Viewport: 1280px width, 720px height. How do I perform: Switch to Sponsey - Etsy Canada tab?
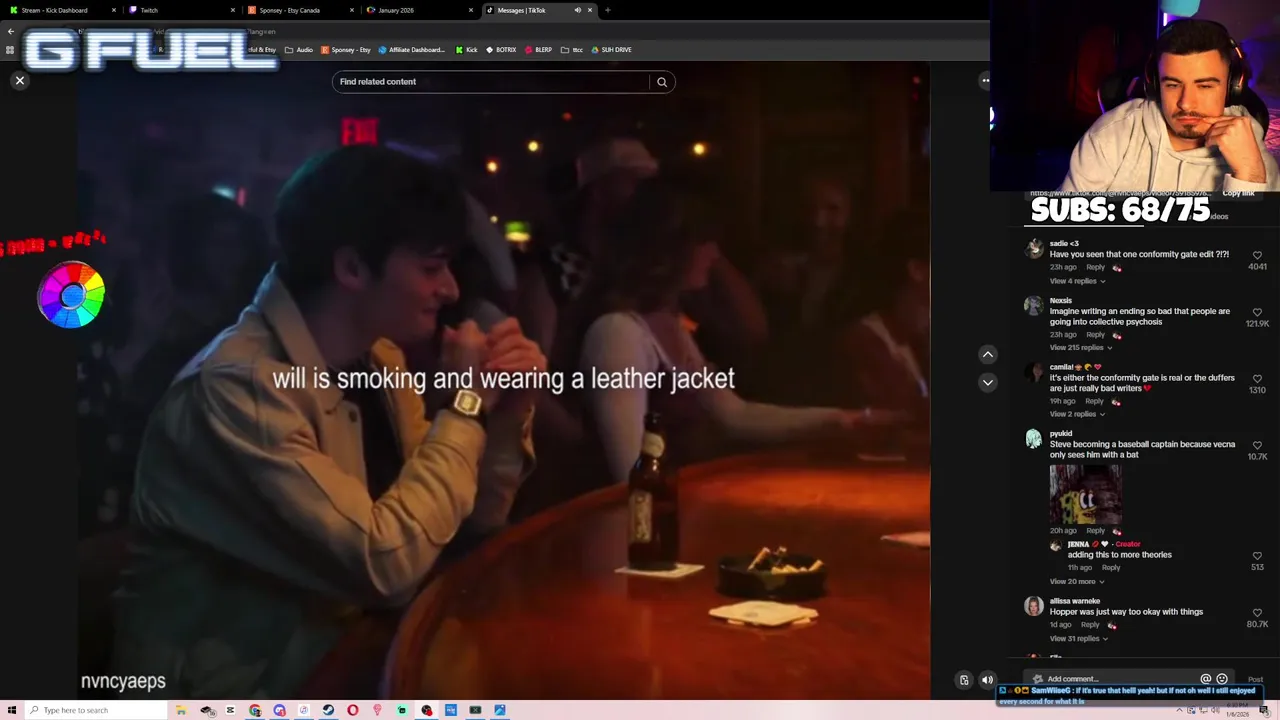click(299, 10)
